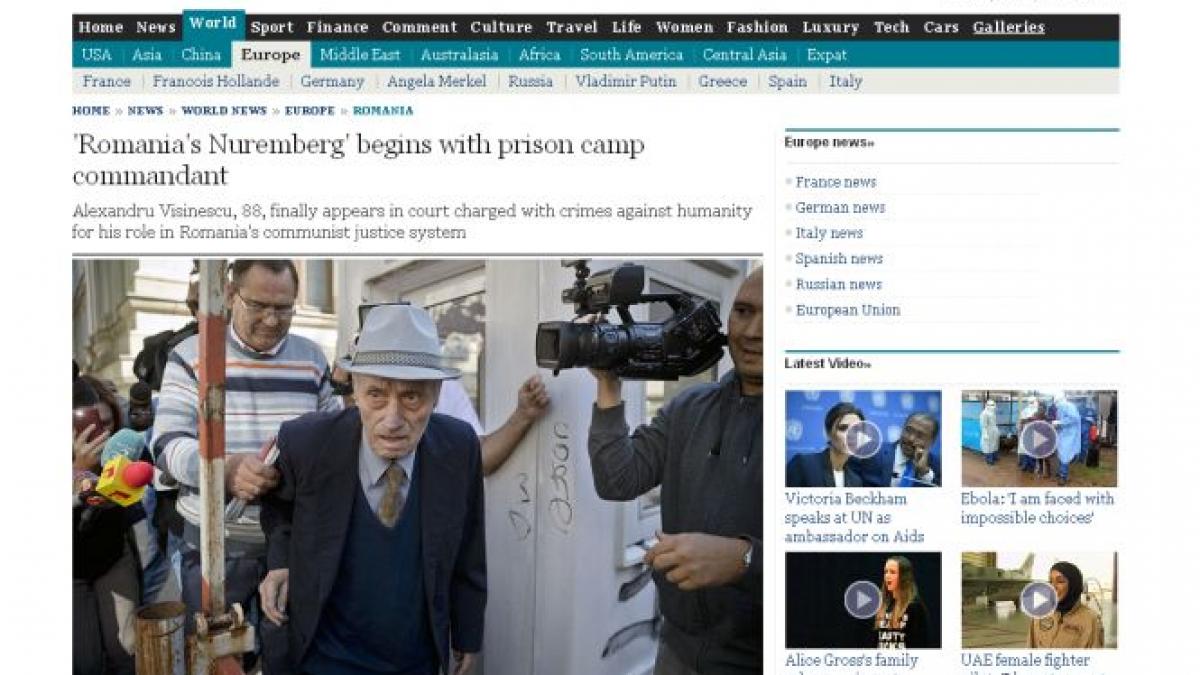This screenshot has width=1200, height=675.
Task: Click the France news link
Action: coord(836,182)
